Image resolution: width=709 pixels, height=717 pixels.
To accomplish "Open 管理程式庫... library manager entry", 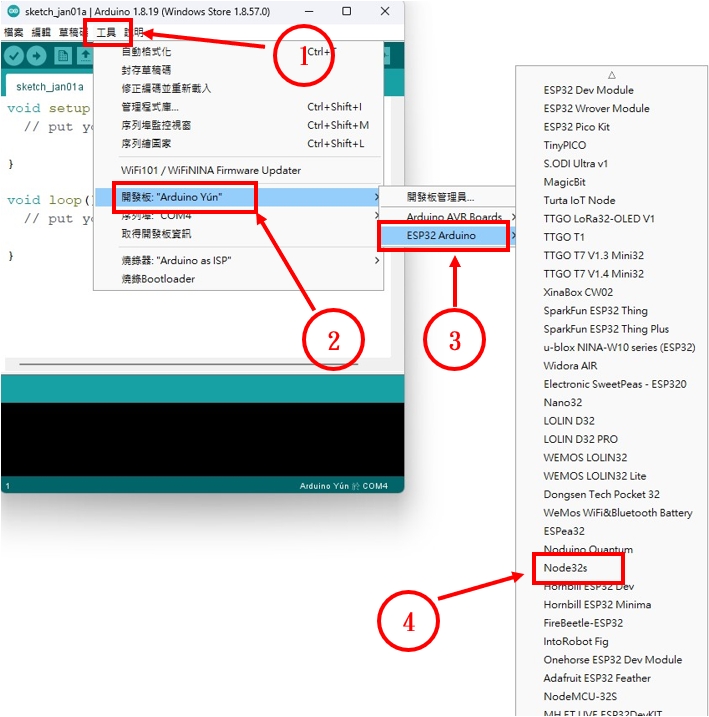I will coord(238,107).
